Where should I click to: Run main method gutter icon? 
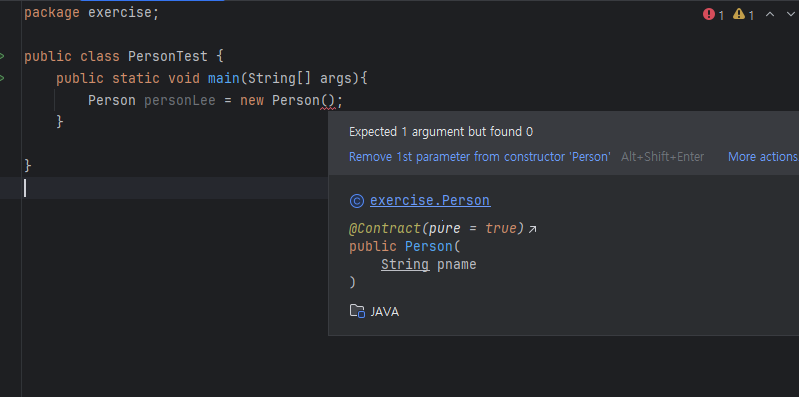coord(3,78)
